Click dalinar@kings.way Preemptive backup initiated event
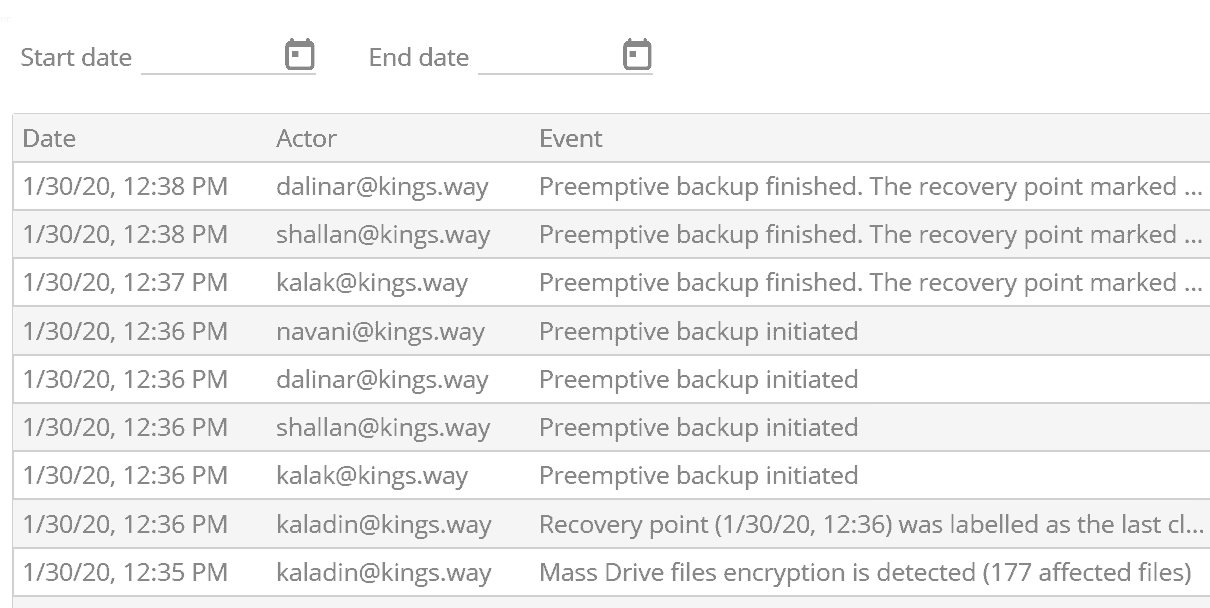The image size is (1210, 608). (698, 379)
